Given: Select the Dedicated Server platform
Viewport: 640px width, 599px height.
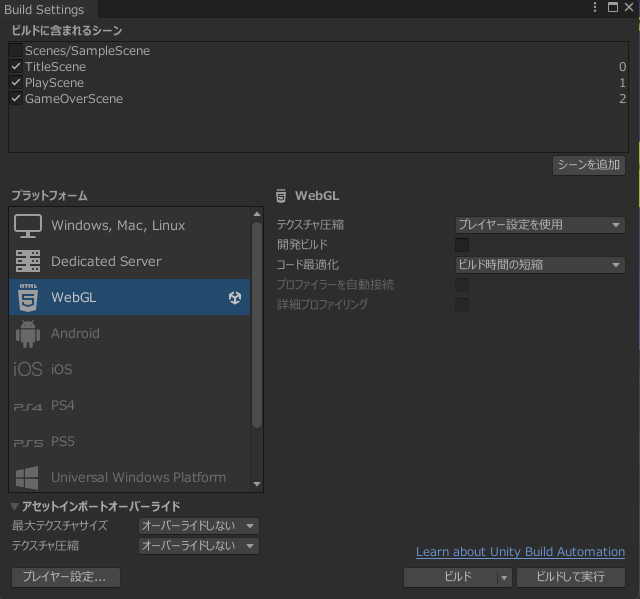Looking at the screenshot, I should [x=129, y=261].
